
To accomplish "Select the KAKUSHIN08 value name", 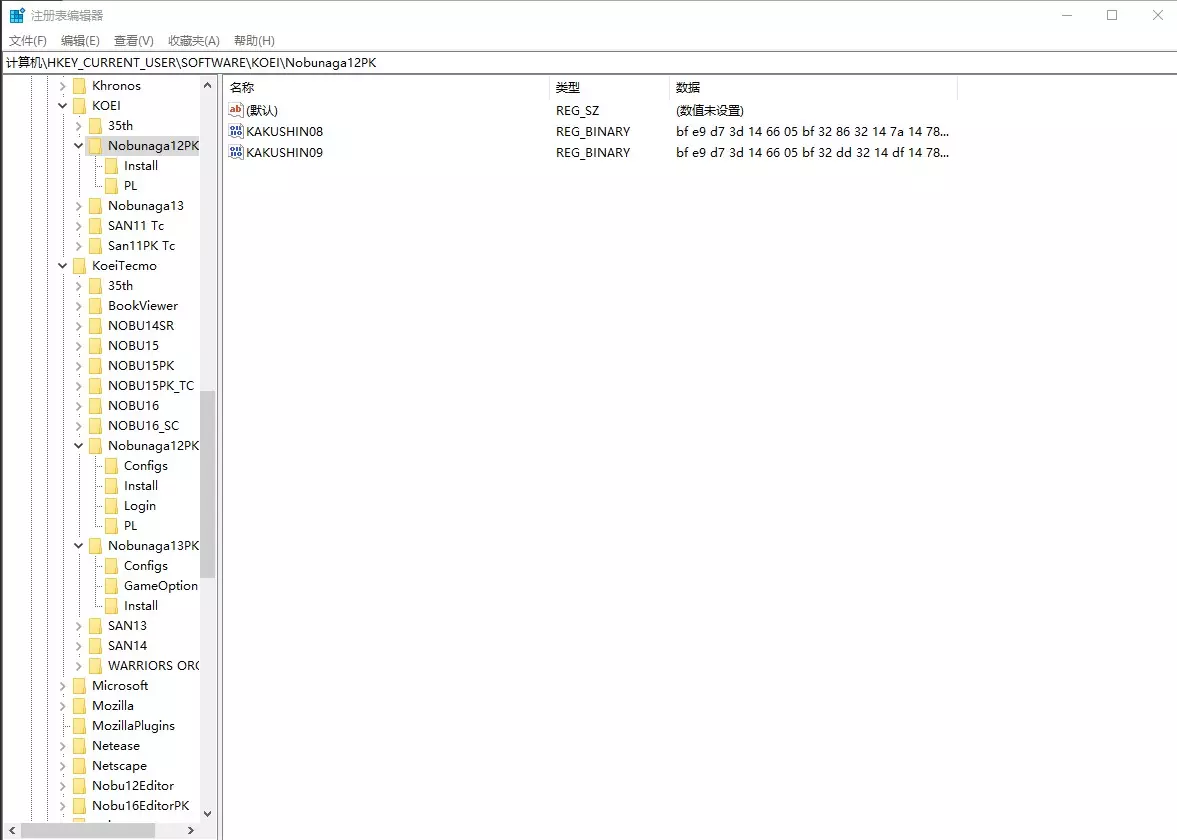I will [x=284, y=131].
